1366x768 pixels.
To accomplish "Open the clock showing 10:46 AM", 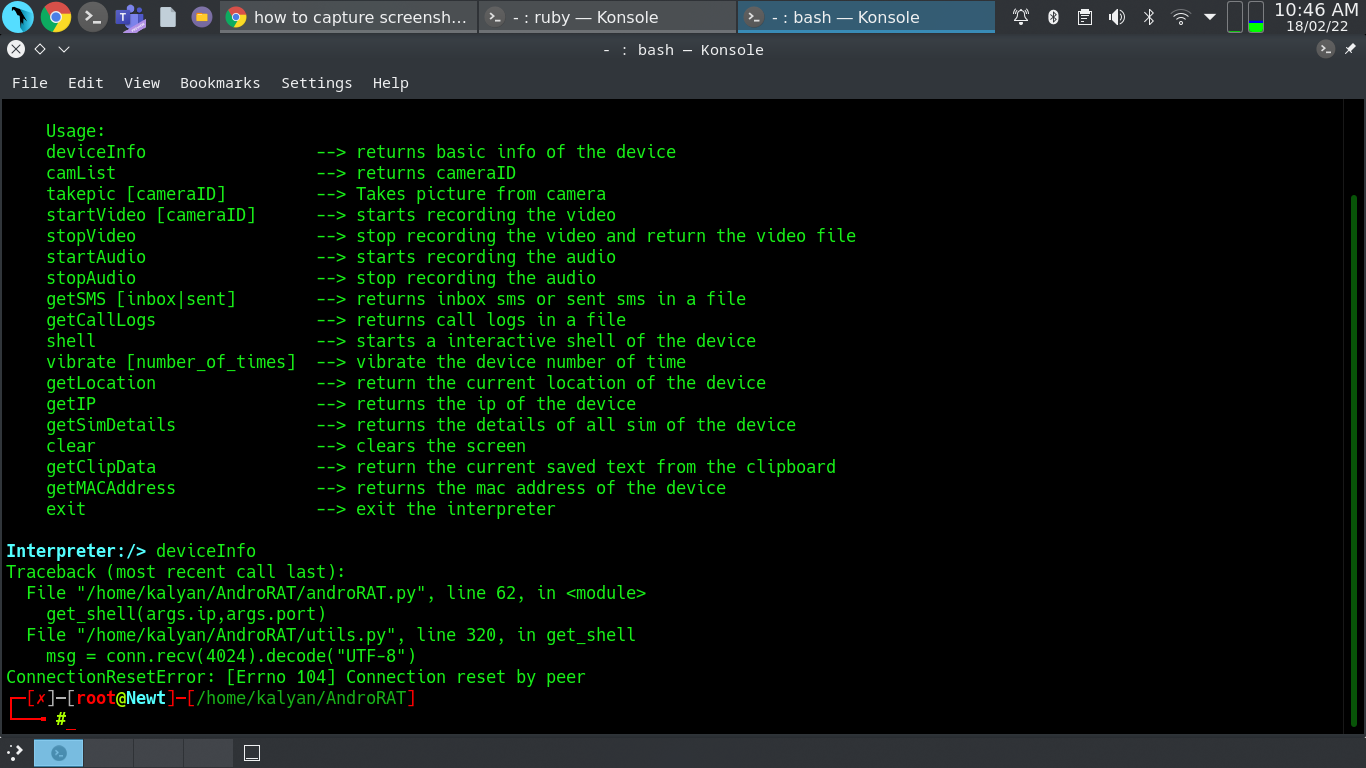I will point(1316,17).
